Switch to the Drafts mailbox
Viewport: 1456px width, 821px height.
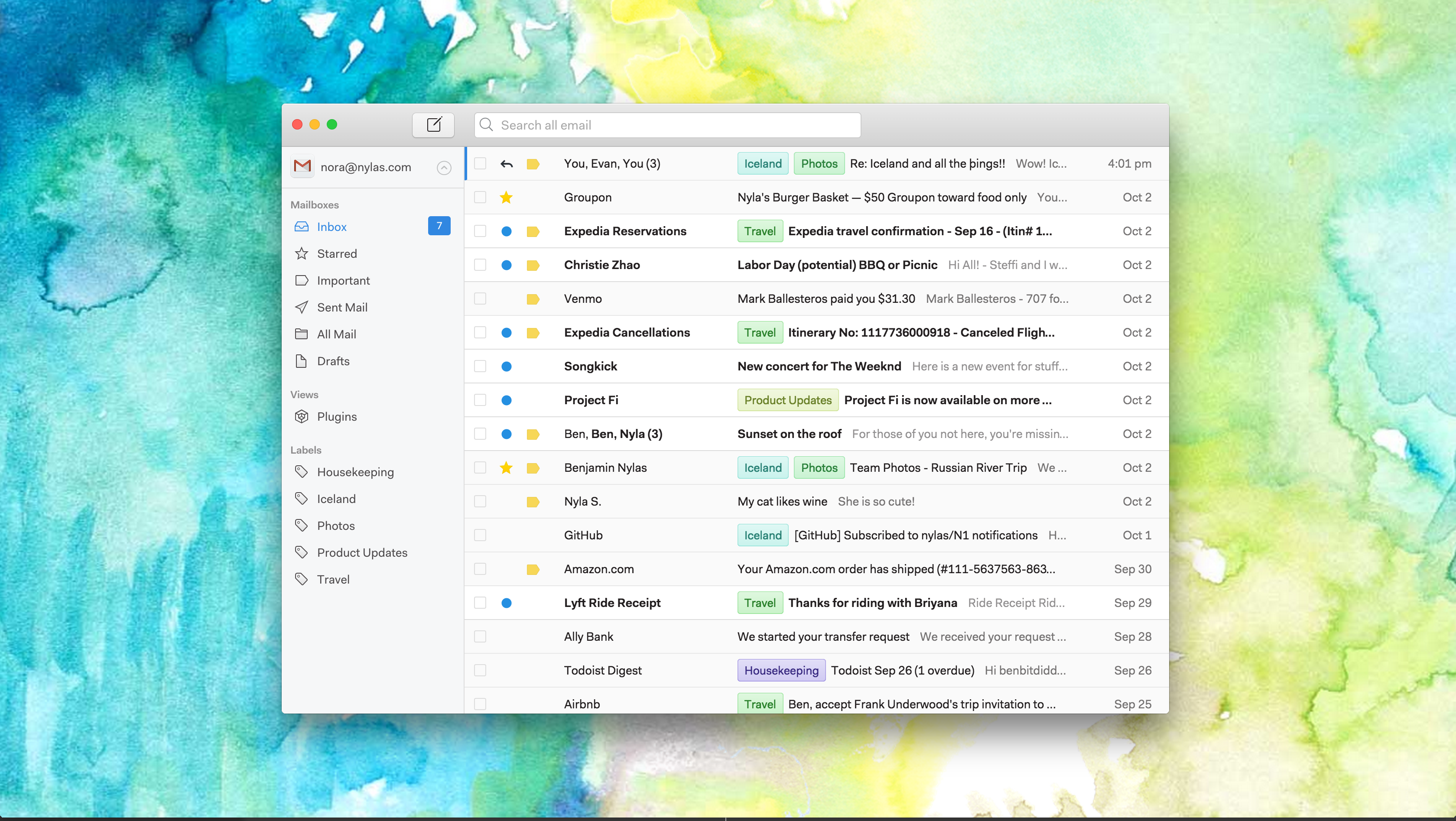(333, 362)
